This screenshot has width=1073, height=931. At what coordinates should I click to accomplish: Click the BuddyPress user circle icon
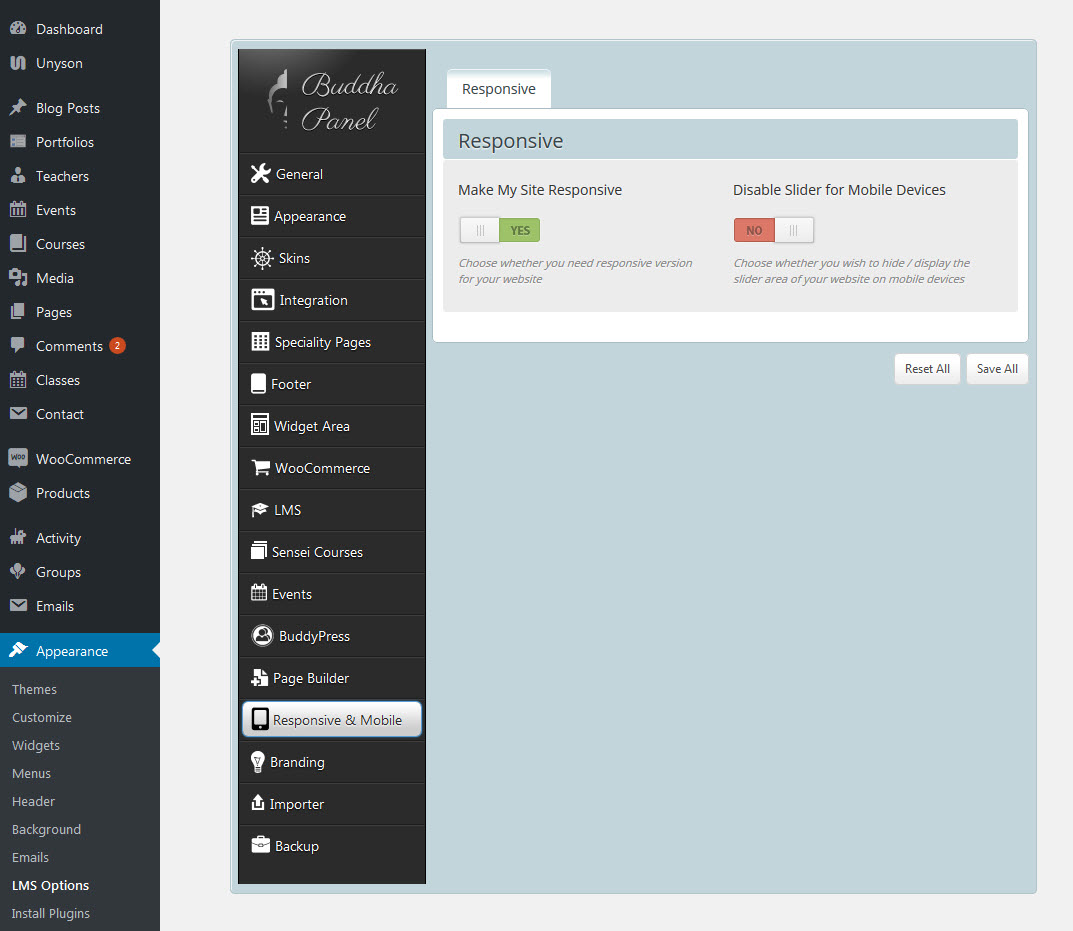pyautogui.click(x=262, y=636)
